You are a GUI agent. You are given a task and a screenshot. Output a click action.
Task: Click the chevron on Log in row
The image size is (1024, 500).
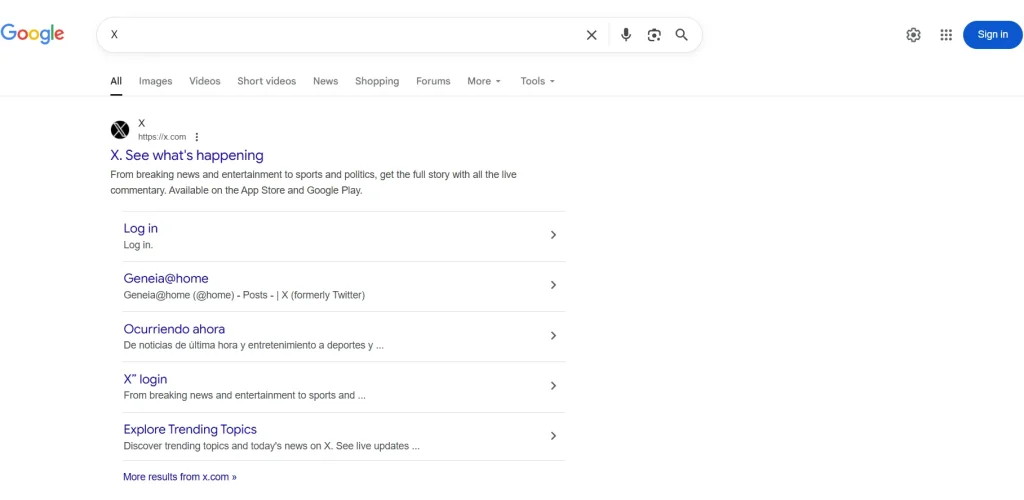[x=553, y=235]
